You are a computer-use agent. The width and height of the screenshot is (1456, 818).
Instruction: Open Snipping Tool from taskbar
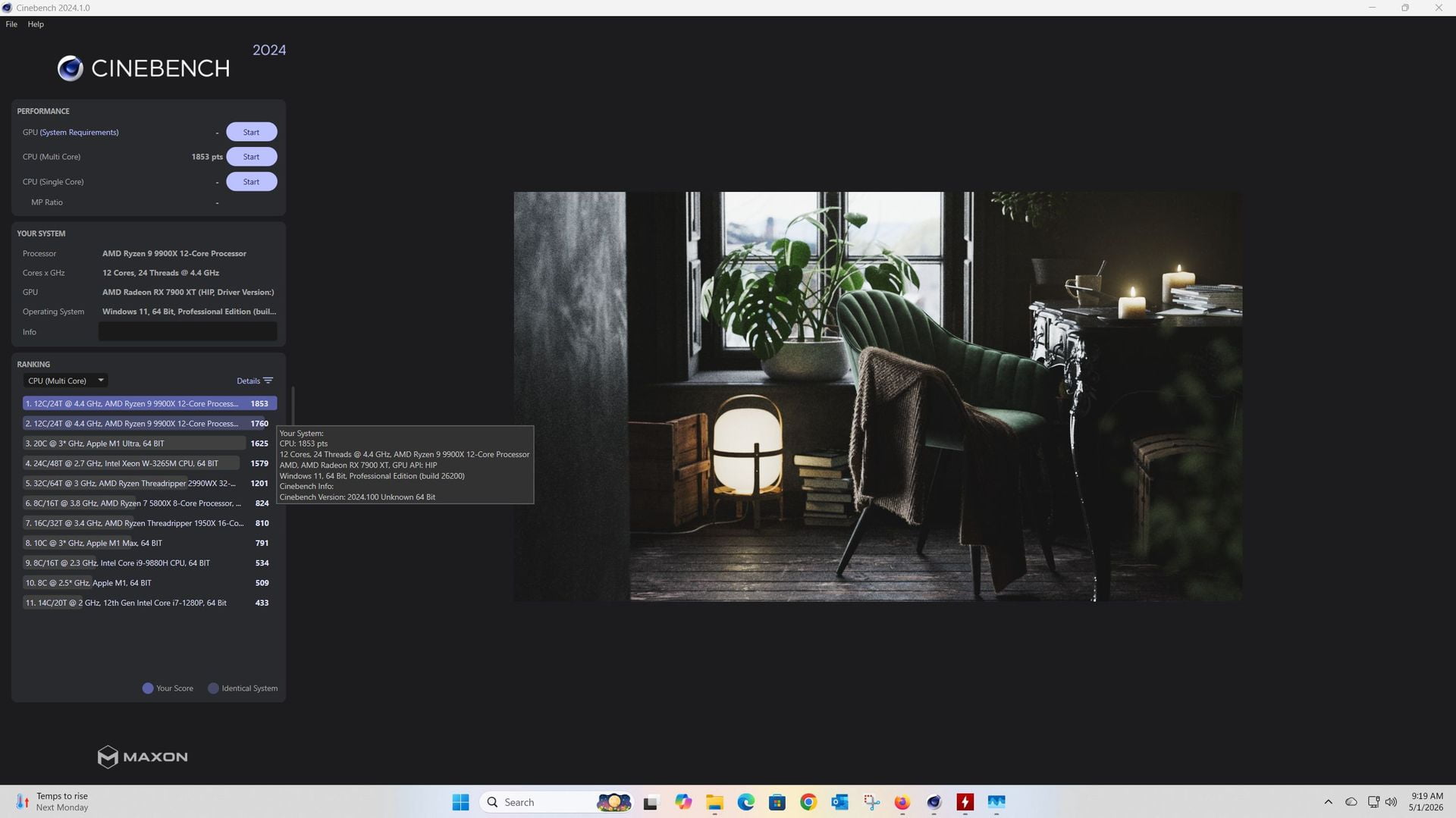point(871,802)
